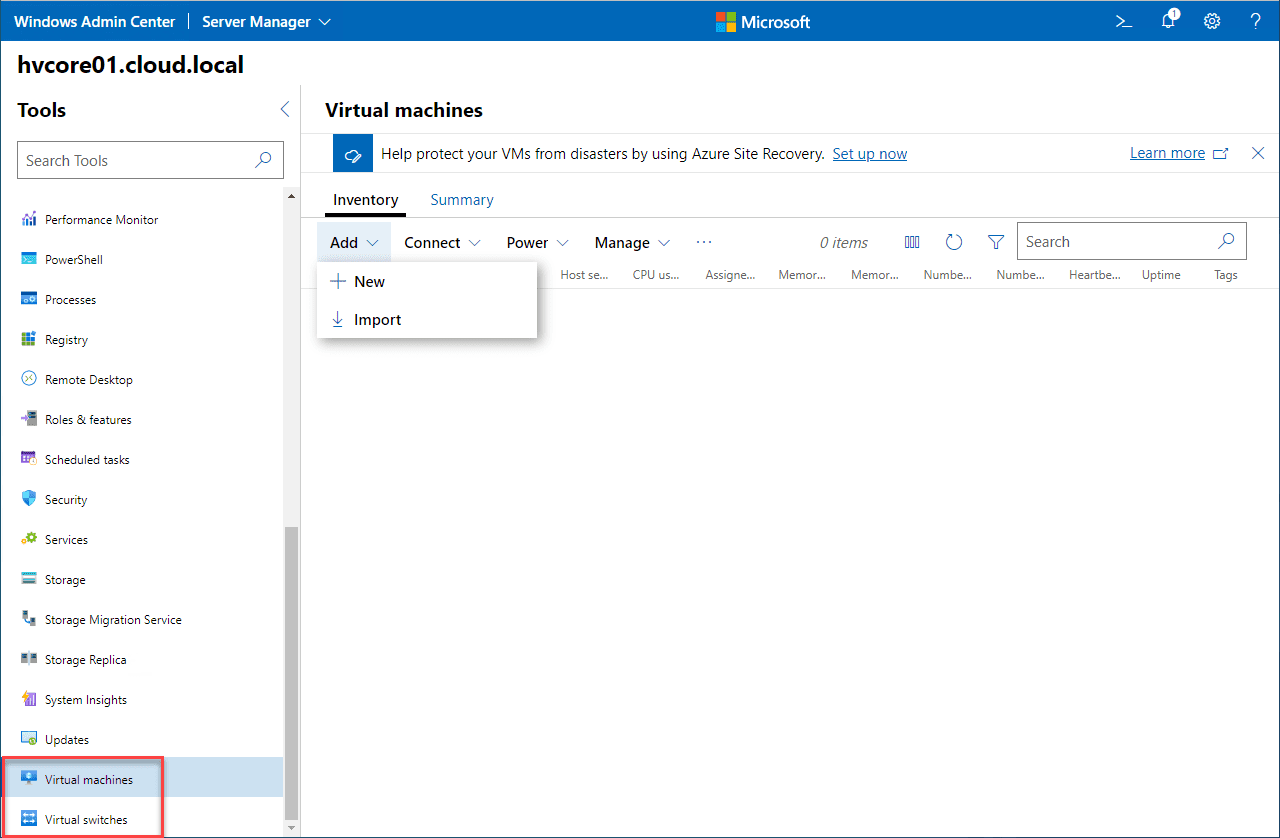Open the Virtual switches tool

click(142, 820)
